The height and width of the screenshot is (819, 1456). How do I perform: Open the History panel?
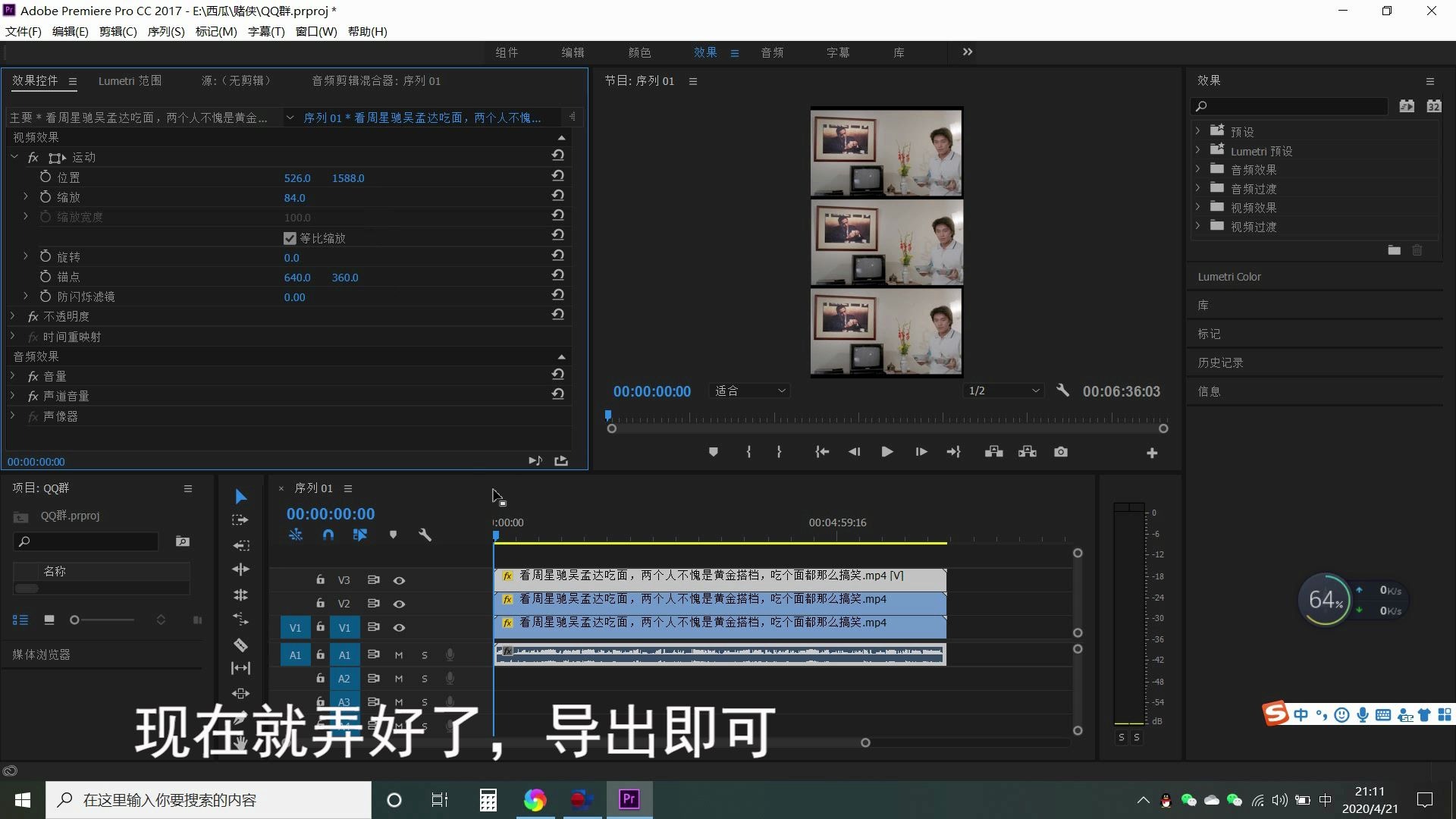tap(1220, 362)
